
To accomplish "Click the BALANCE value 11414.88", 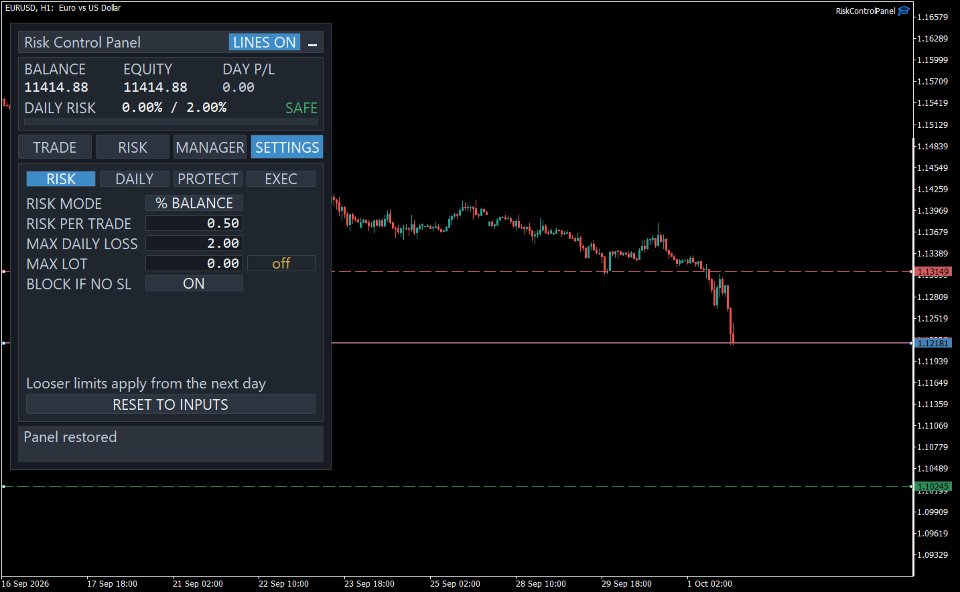I will [56, 88].
